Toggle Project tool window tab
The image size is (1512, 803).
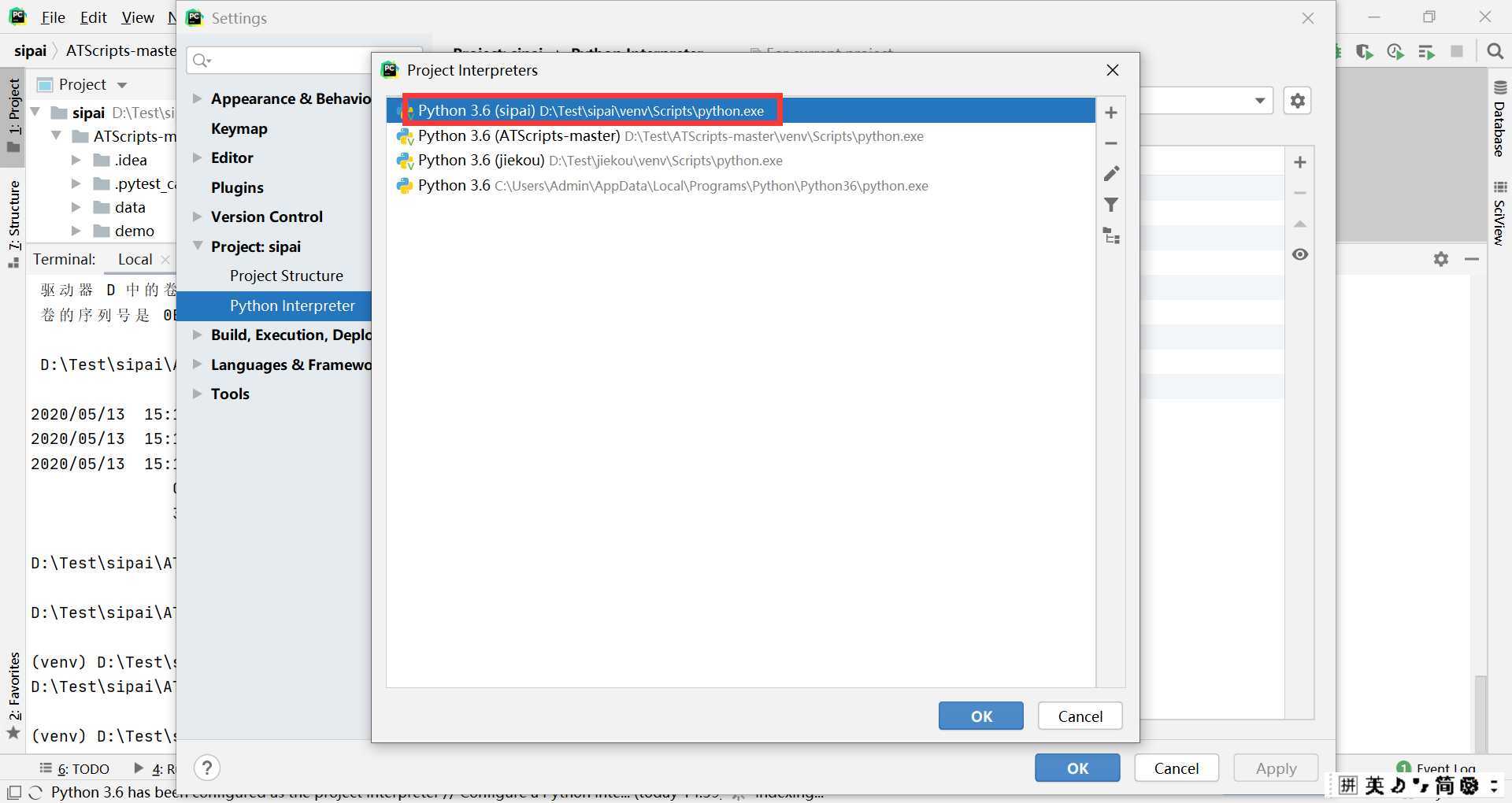point(13,116)
